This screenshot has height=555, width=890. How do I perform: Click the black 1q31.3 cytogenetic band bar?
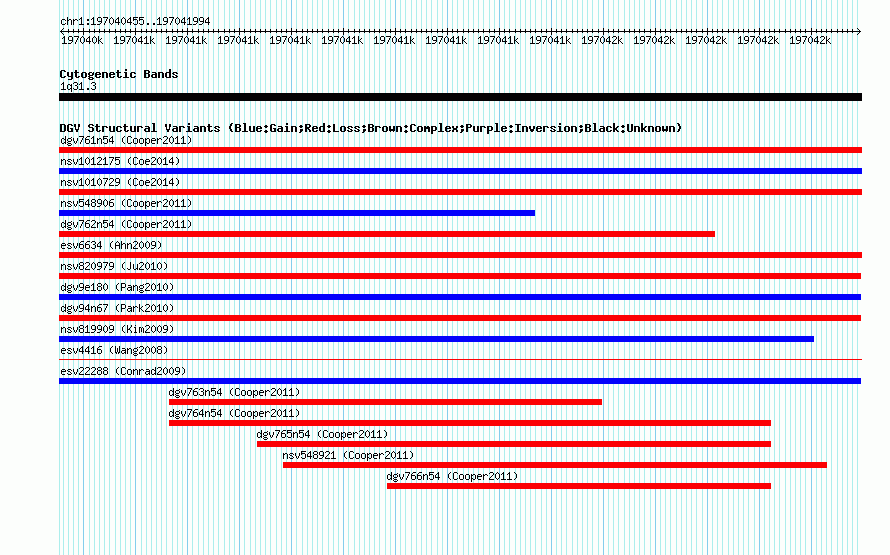(460, 97)
